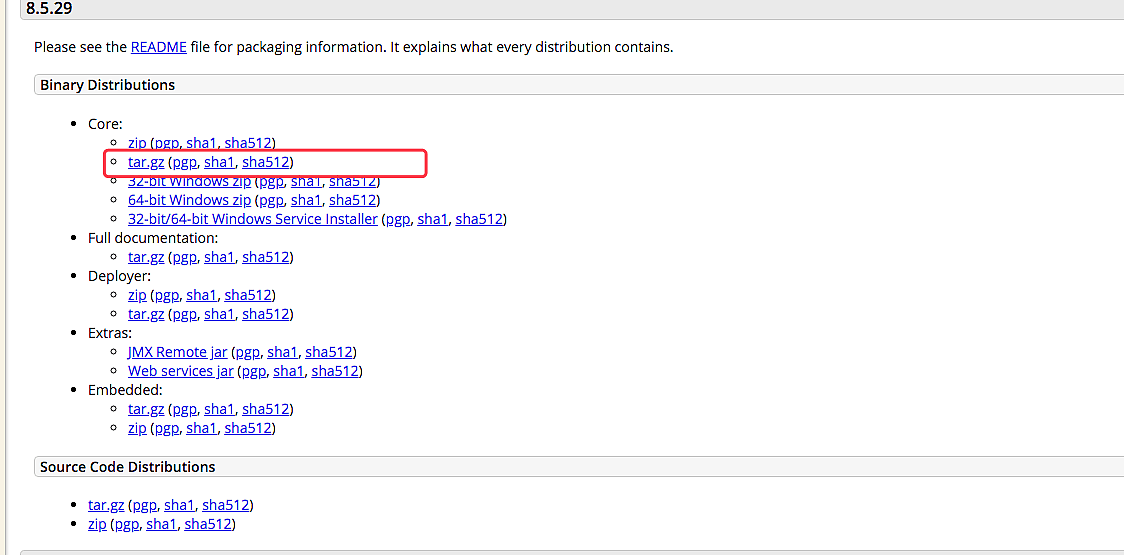Open the README file link
Viewport: 1124px width, 555px height.
click(158, 47)
